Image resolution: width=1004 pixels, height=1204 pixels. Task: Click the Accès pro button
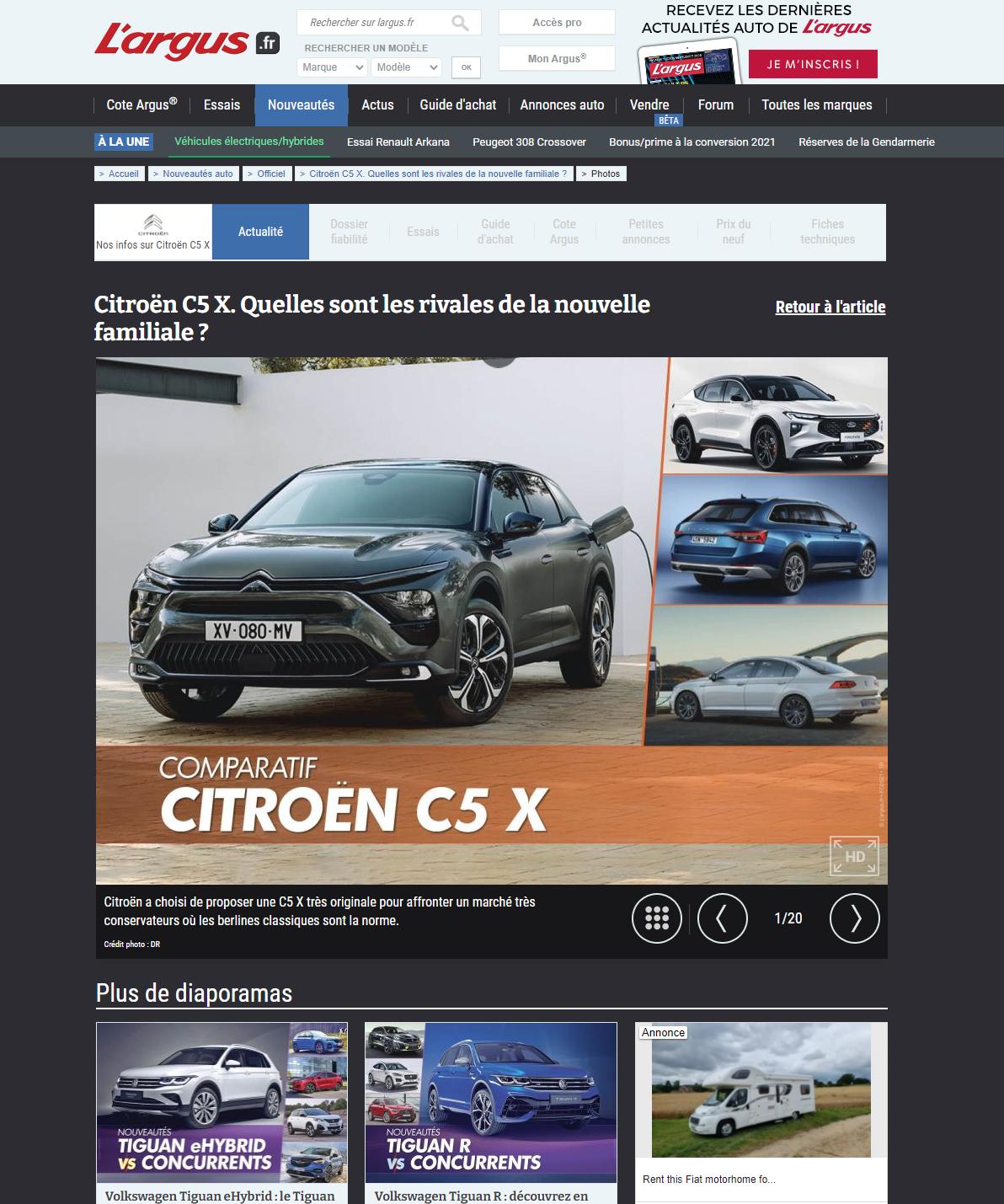(557, 23)
